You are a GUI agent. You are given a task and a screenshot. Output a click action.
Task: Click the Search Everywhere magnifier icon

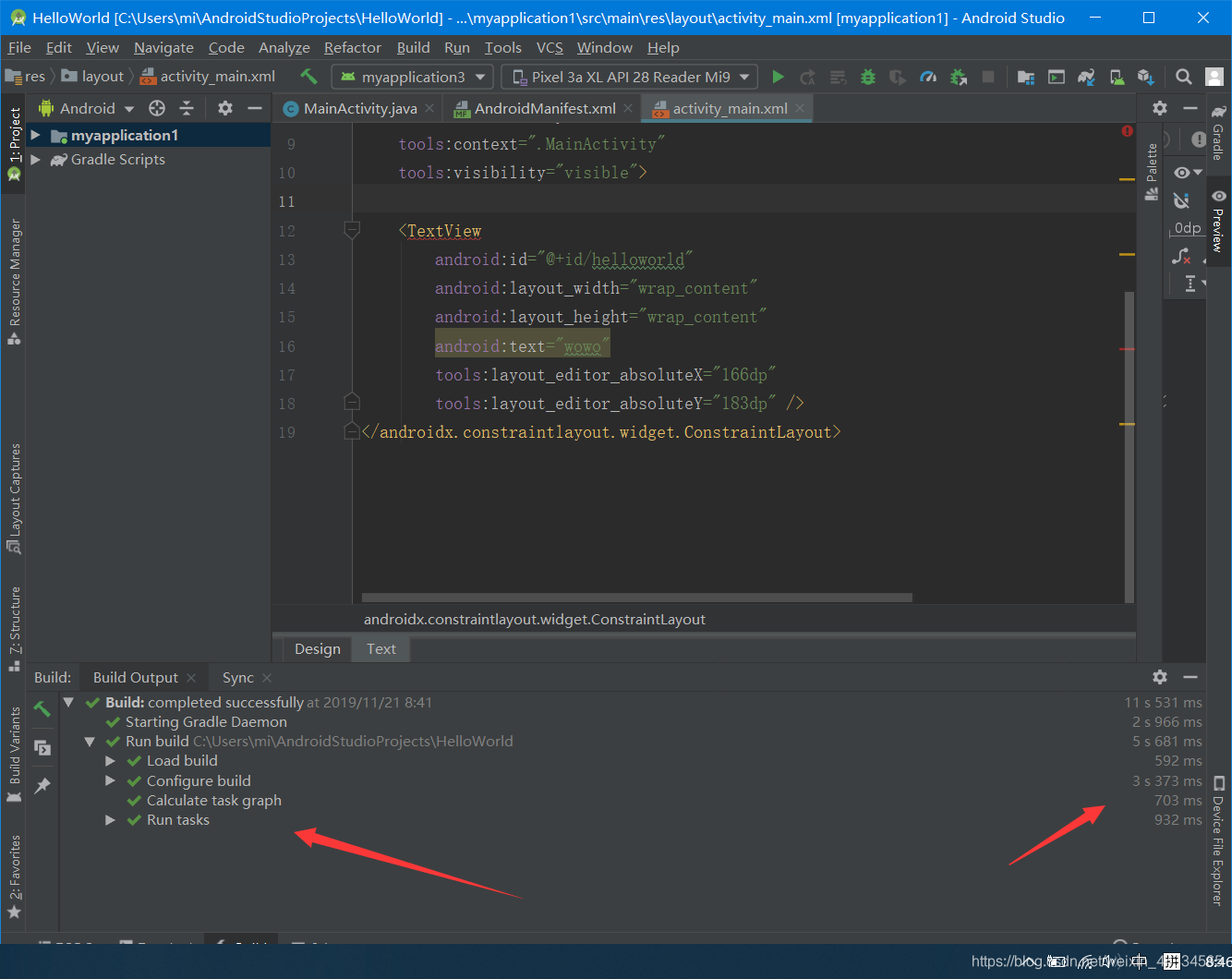click(1184, 77)
